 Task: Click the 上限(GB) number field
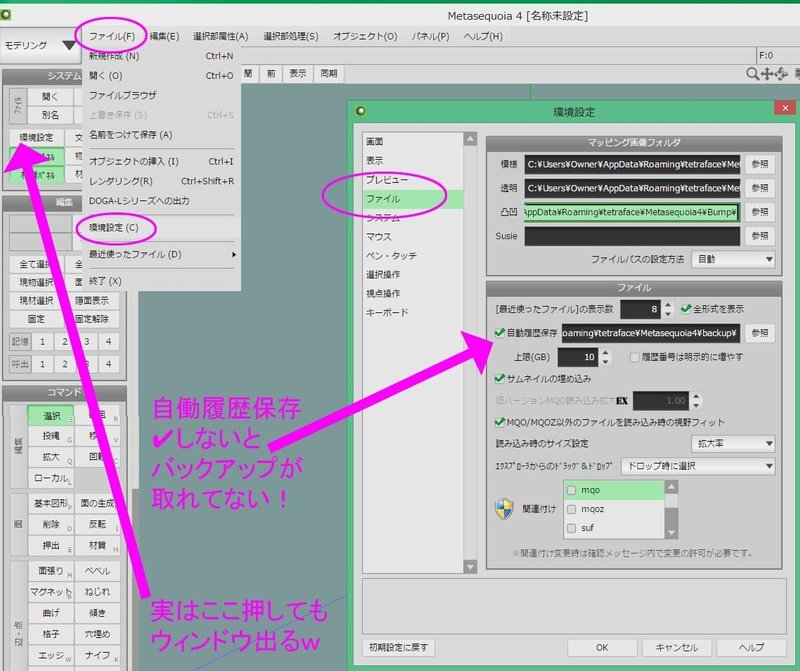[578, 357]
